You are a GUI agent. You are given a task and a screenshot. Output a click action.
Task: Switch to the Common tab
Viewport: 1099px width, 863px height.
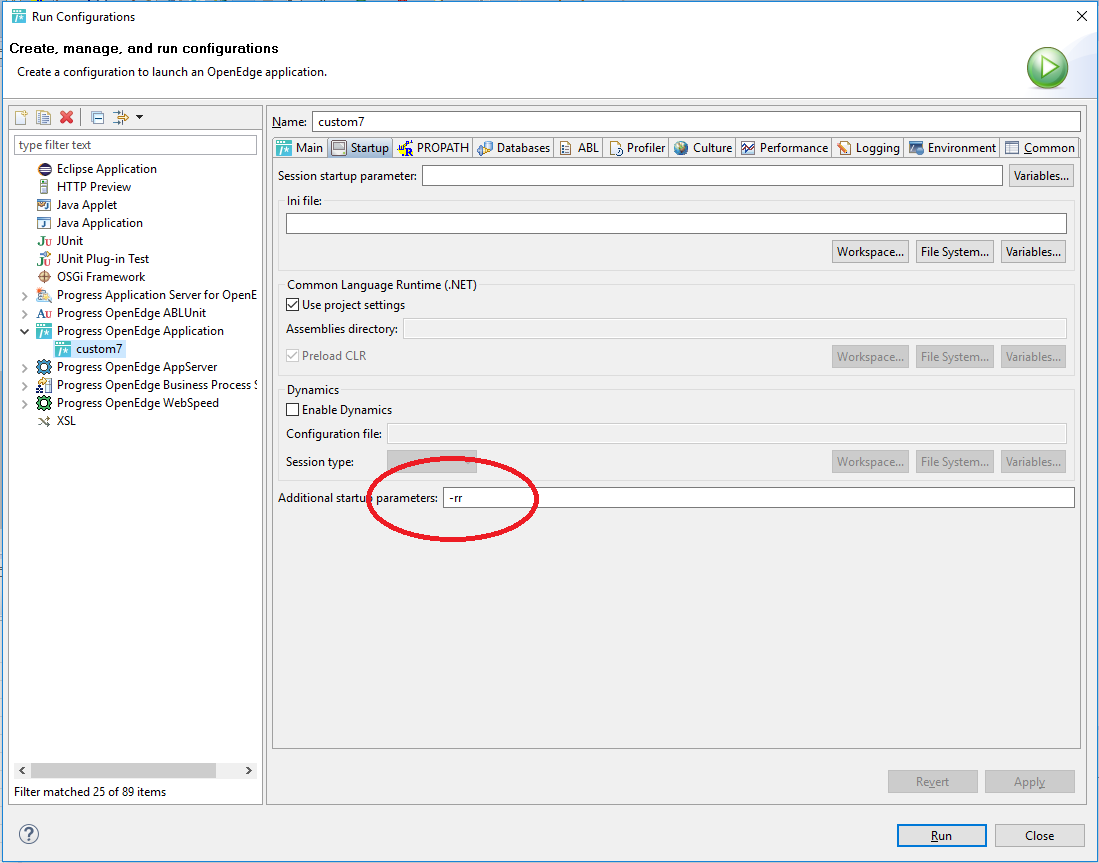(1040, 148)
